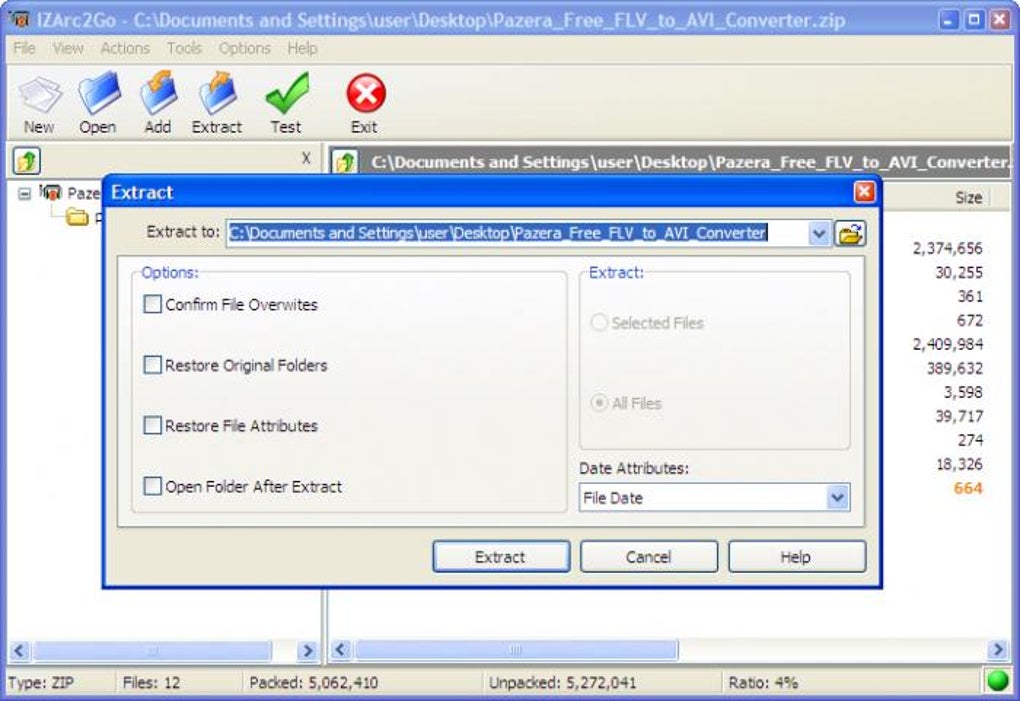Close the Extract dialog with the red X

[864, 192]
